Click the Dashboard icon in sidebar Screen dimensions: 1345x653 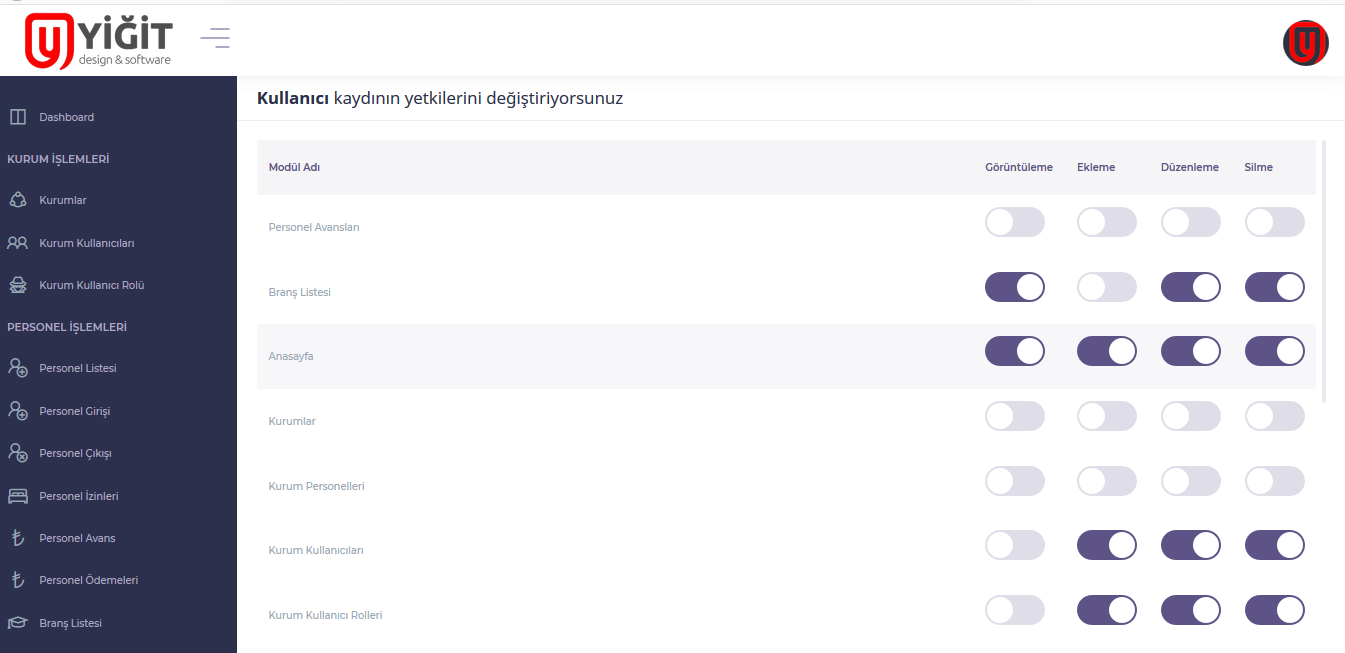(x=17, y=117)
